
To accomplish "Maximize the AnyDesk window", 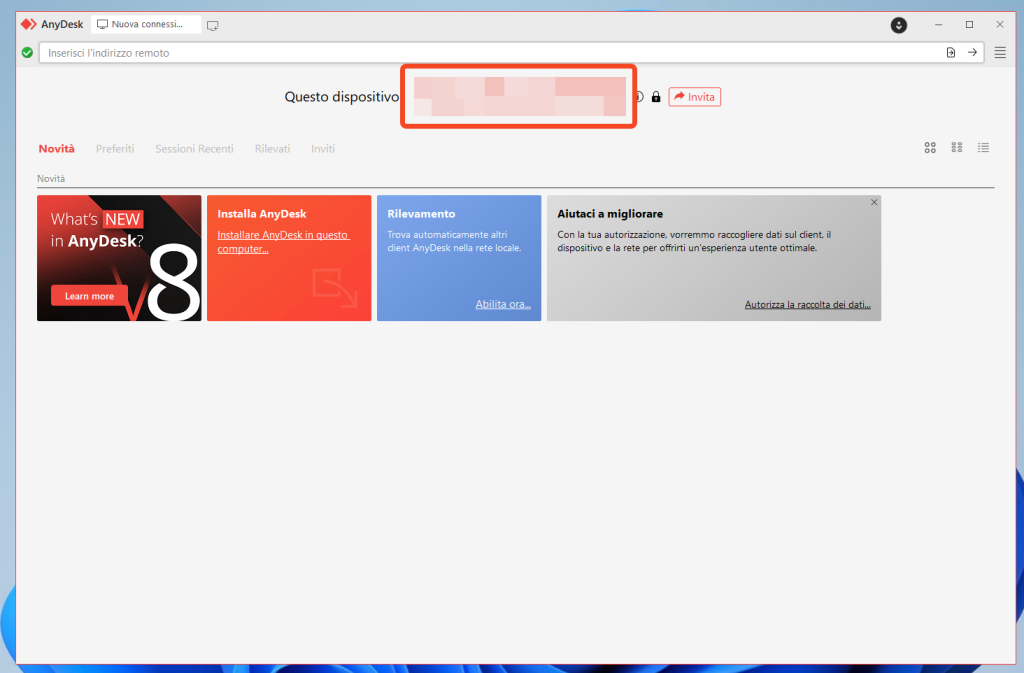I will 969,25.
